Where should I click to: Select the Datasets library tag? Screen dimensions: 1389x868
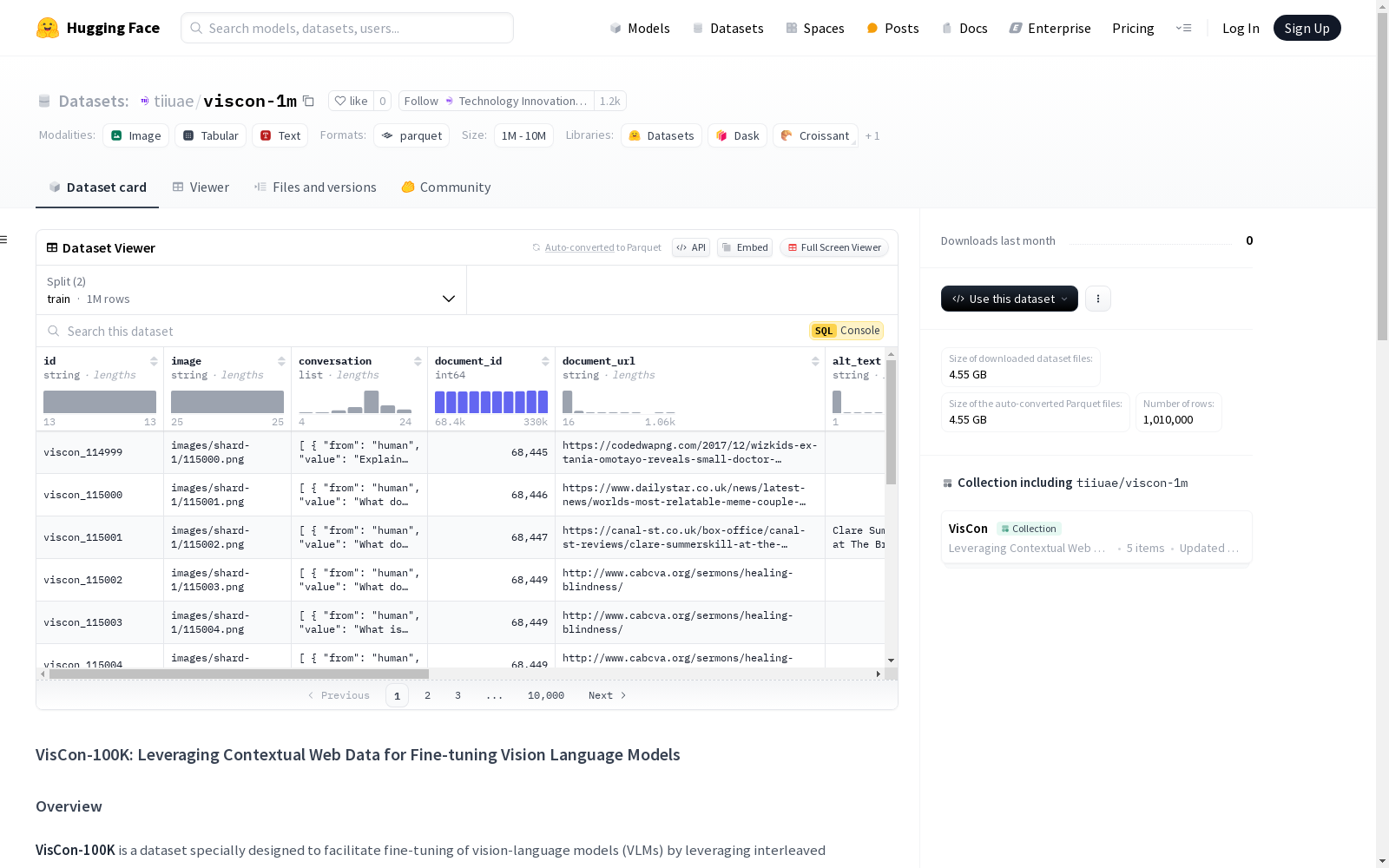tap(662, 135)
